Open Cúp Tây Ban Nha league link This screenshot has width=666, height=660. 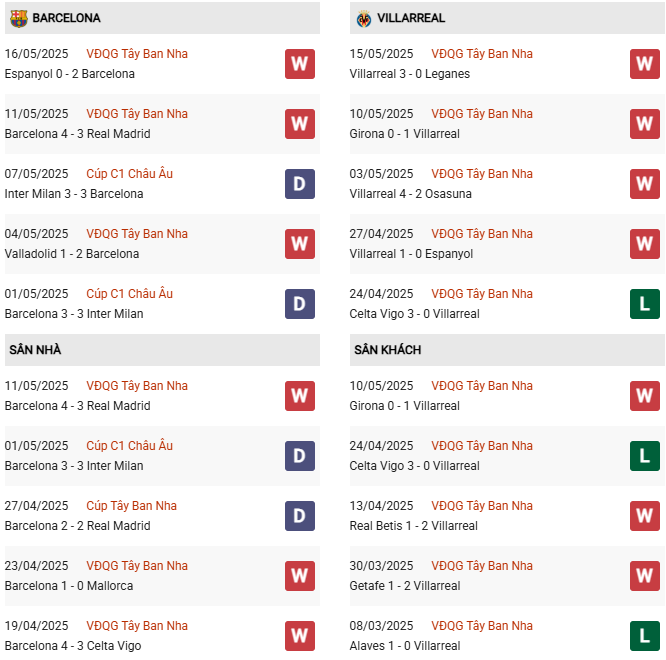(131, 505)
